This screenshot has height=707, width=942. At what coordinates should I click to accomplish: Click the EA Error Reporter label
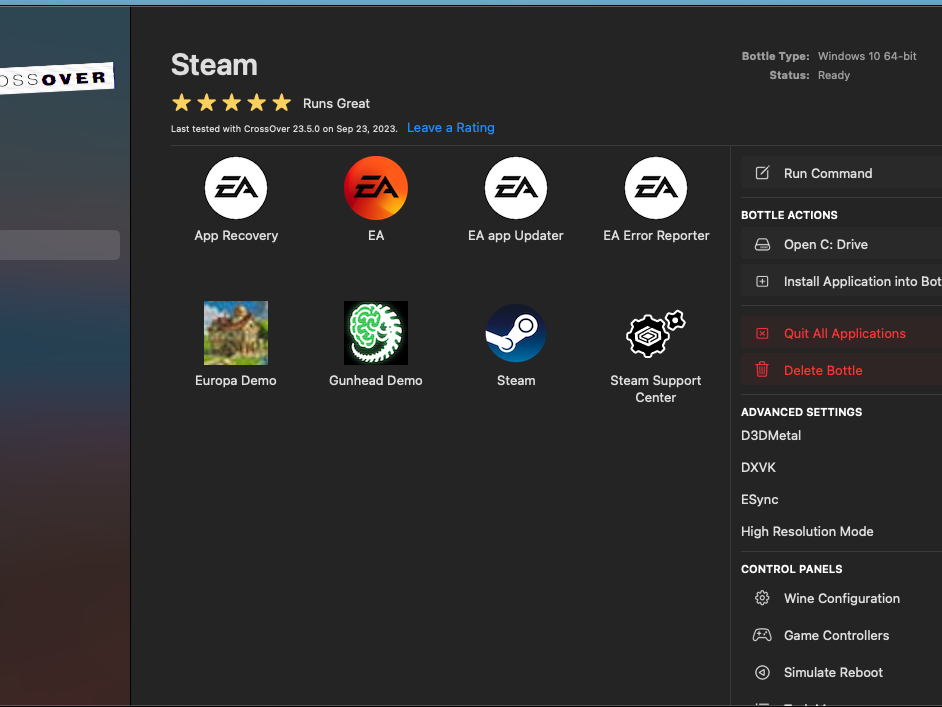656,235
